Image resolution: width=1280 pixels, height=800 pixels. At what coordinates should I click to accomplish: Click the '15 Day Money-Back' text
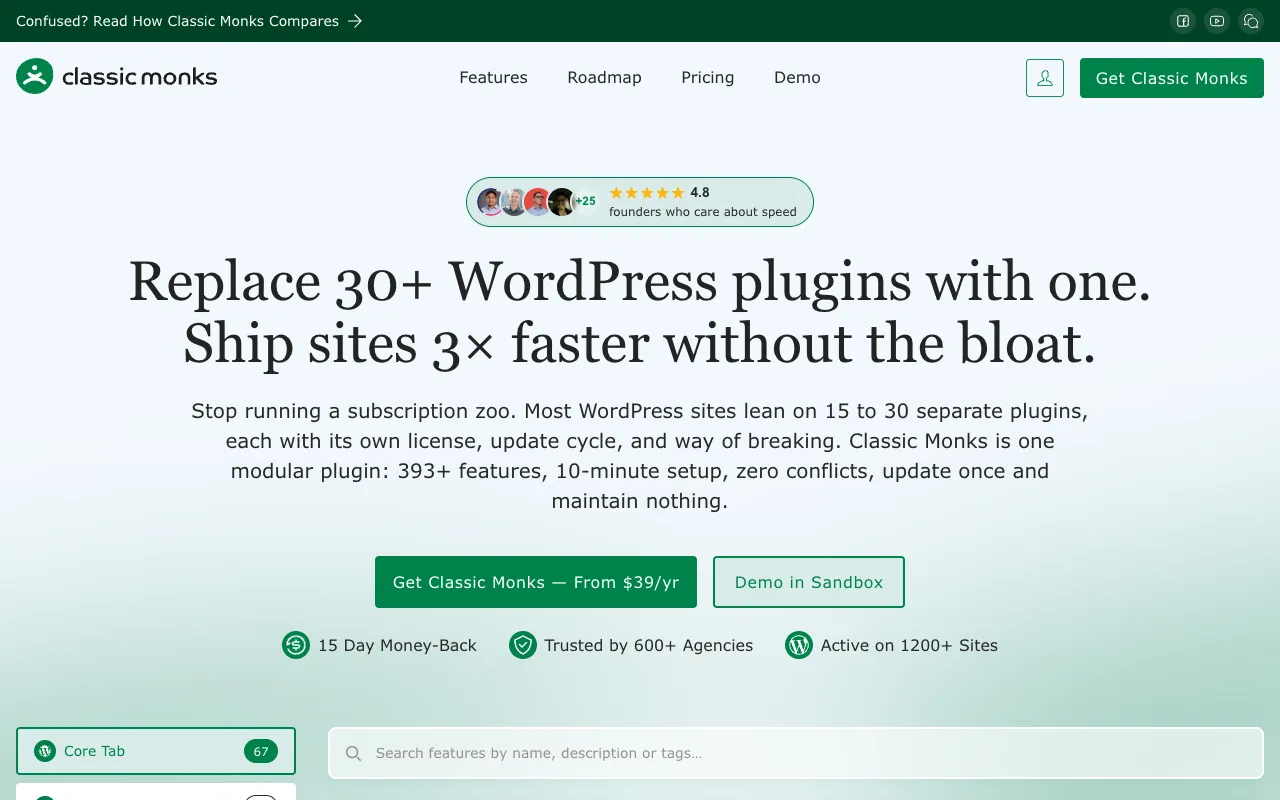(397, 645)
